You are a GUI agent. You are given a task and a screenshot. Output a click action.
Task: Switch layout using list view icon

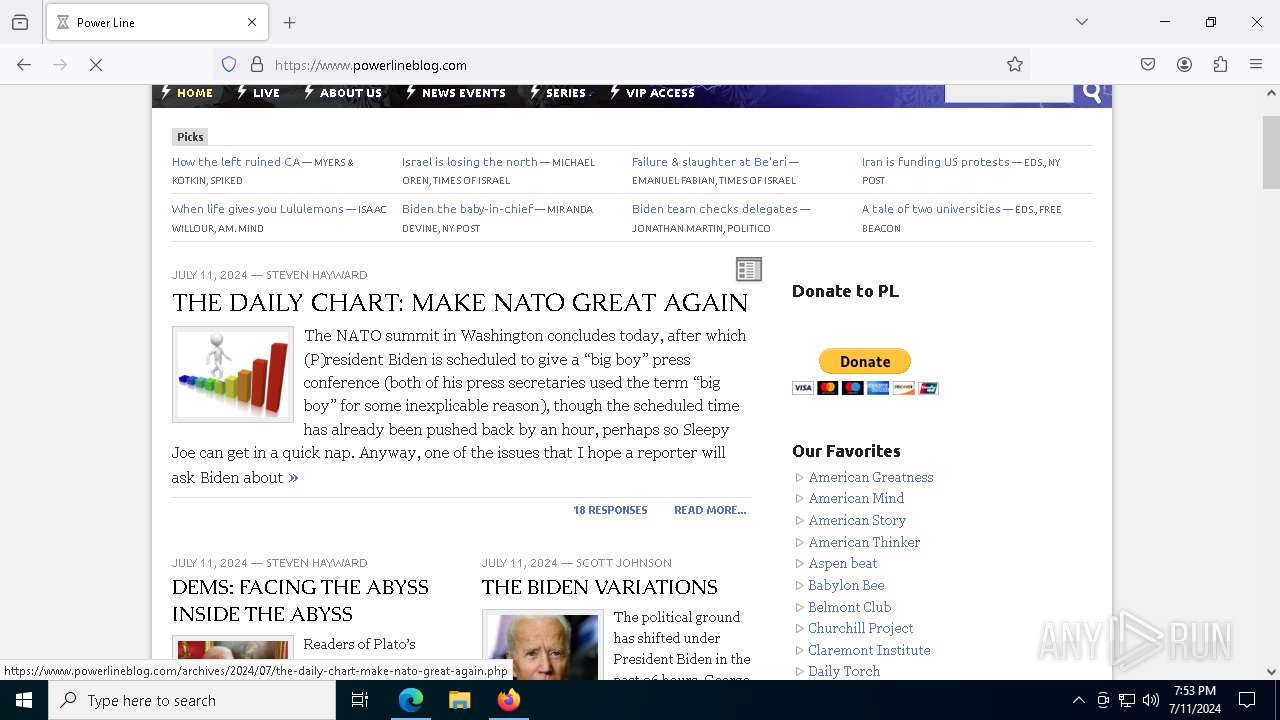click(x=749, y=269)
